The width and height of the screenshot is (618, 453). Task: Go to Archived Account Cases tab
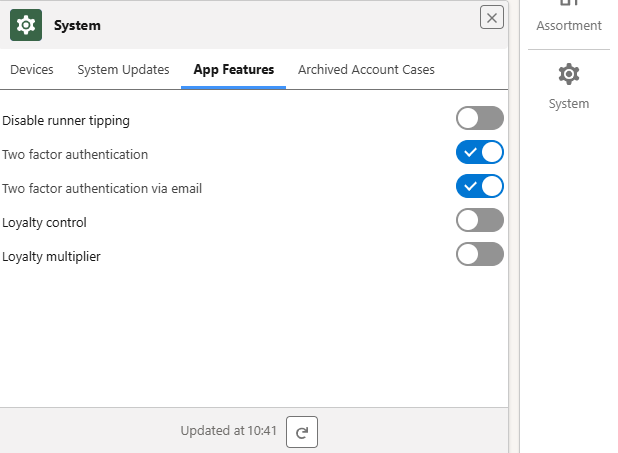366,70
